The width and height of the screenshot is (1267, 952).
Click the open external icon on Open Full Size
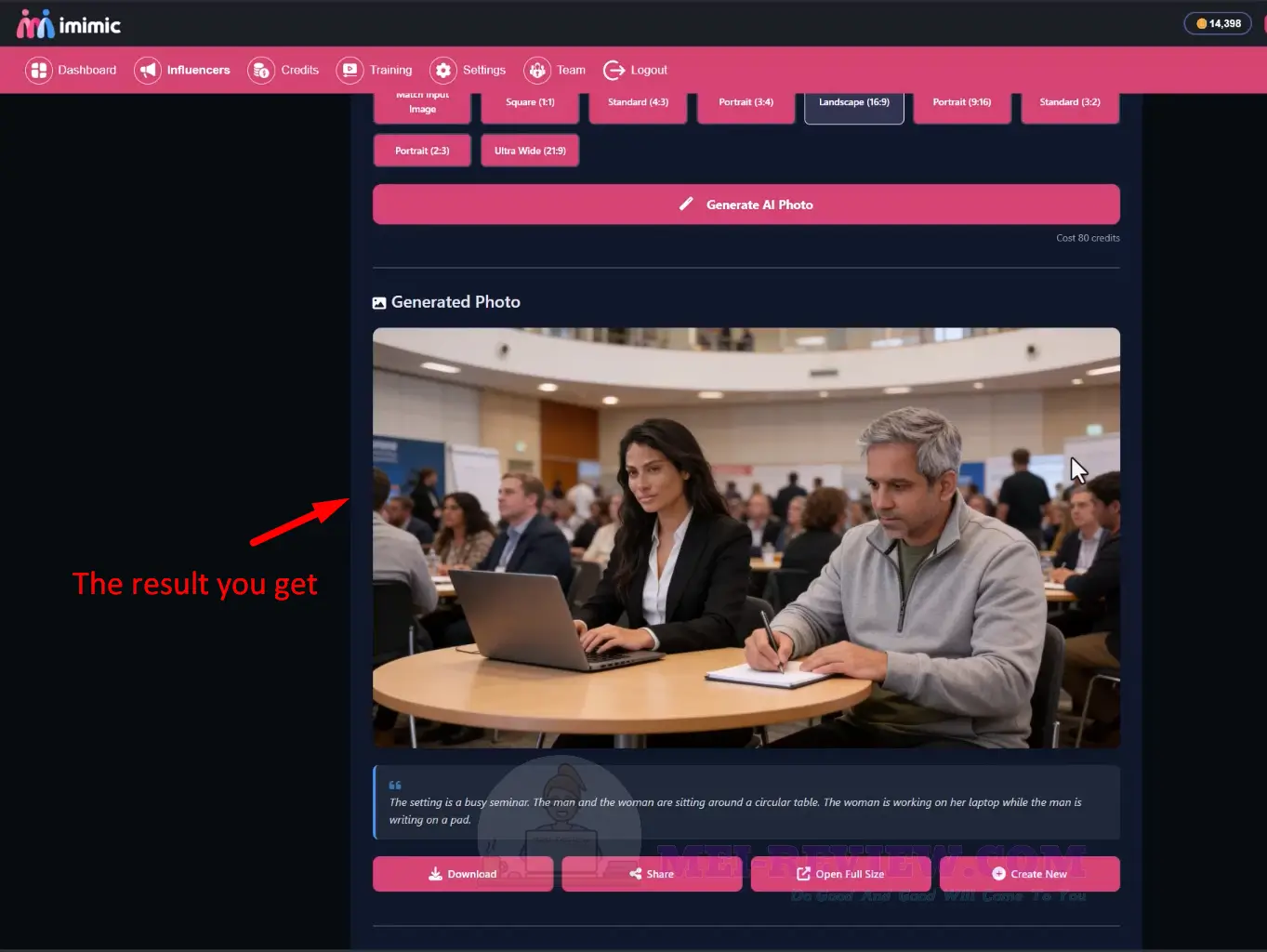click(804, 874)
